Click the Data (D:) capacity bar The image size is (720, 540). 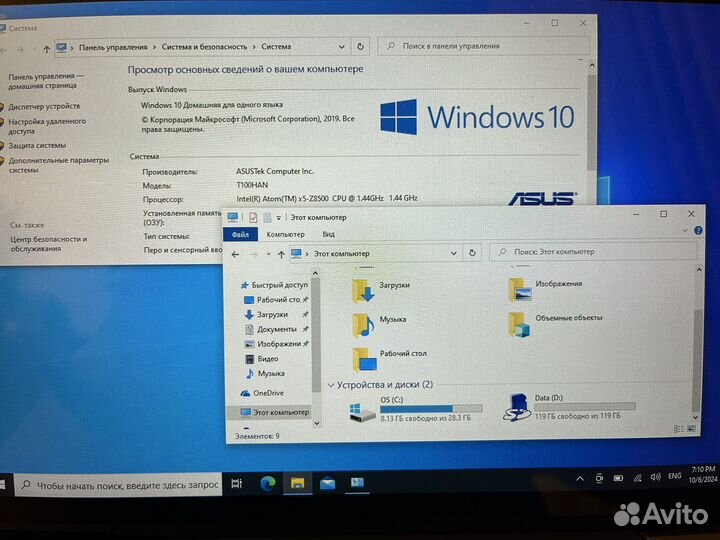coord(585,406)
